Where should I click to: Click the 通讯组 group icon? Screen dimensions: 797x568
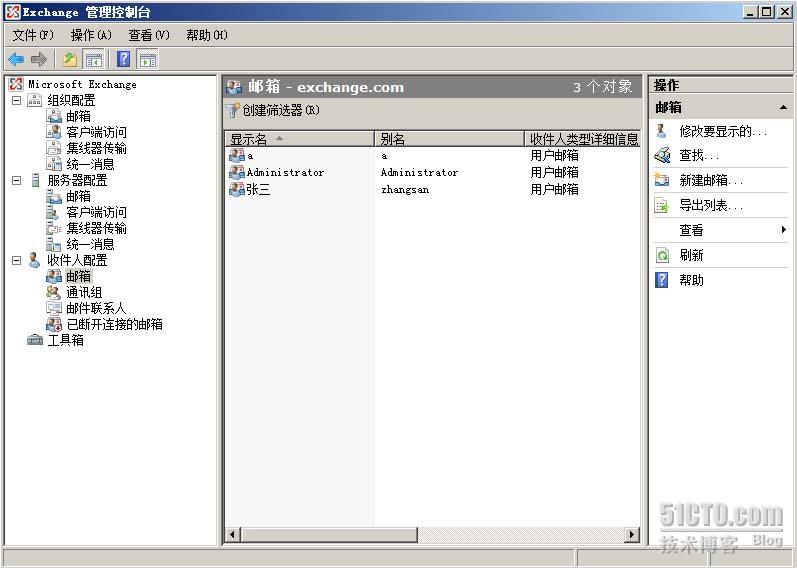pos(53,292)
